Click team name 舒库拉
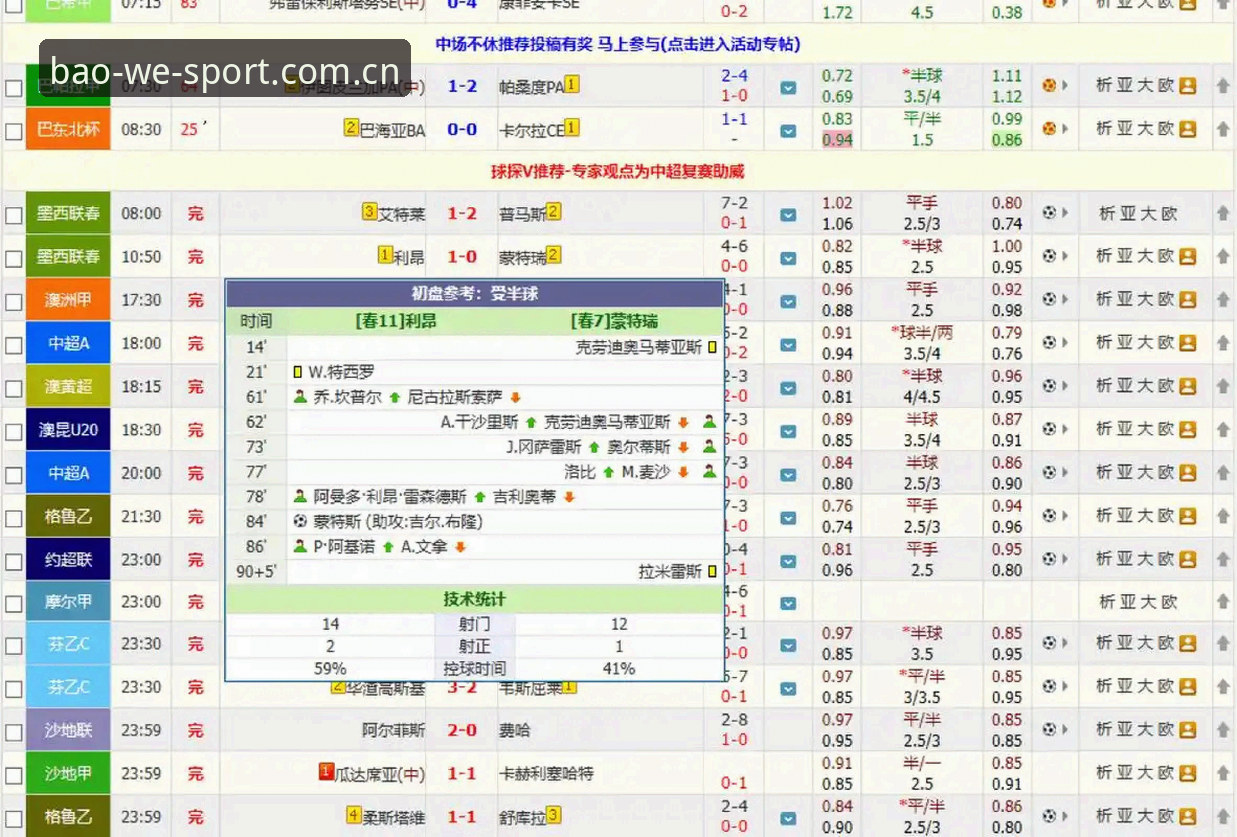The width and height of the screenshot is (1237, 837). click(x=522, y=817)
